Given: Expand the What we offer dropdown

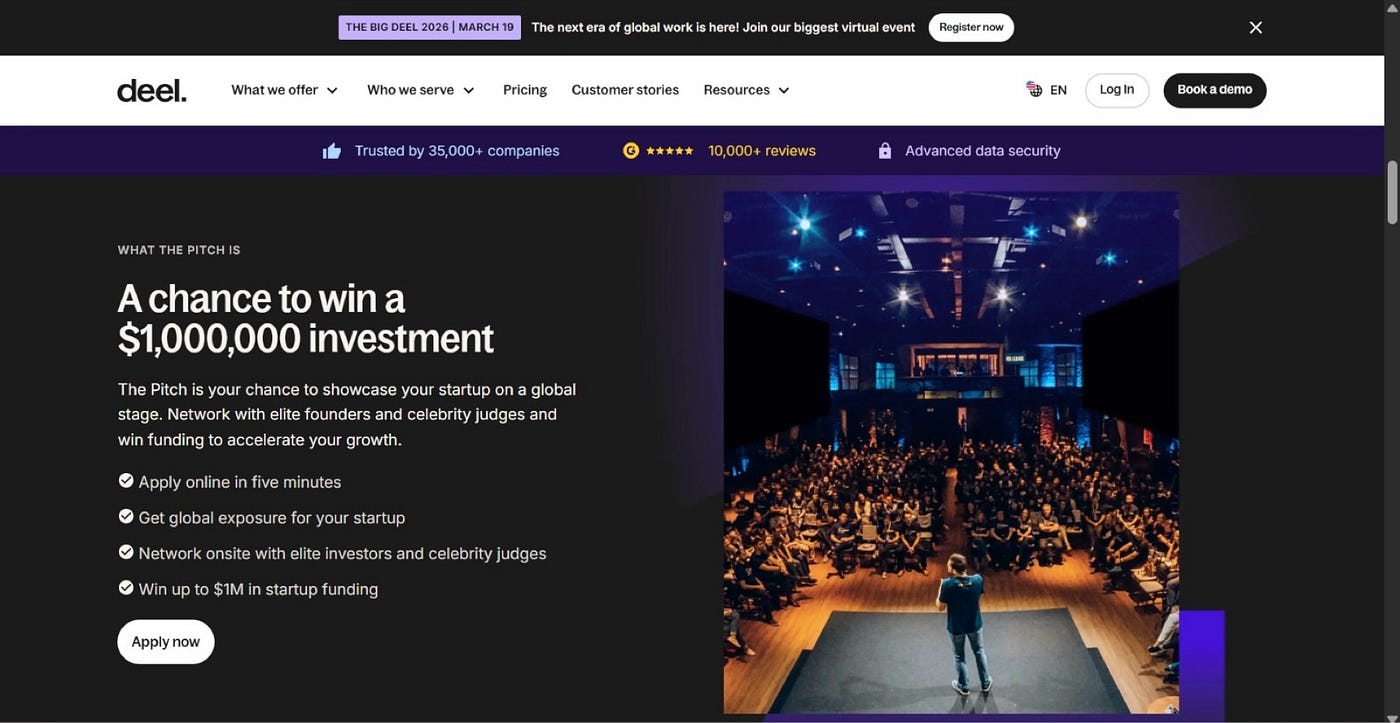Looking at the screenshot, I should coord(285,90).
